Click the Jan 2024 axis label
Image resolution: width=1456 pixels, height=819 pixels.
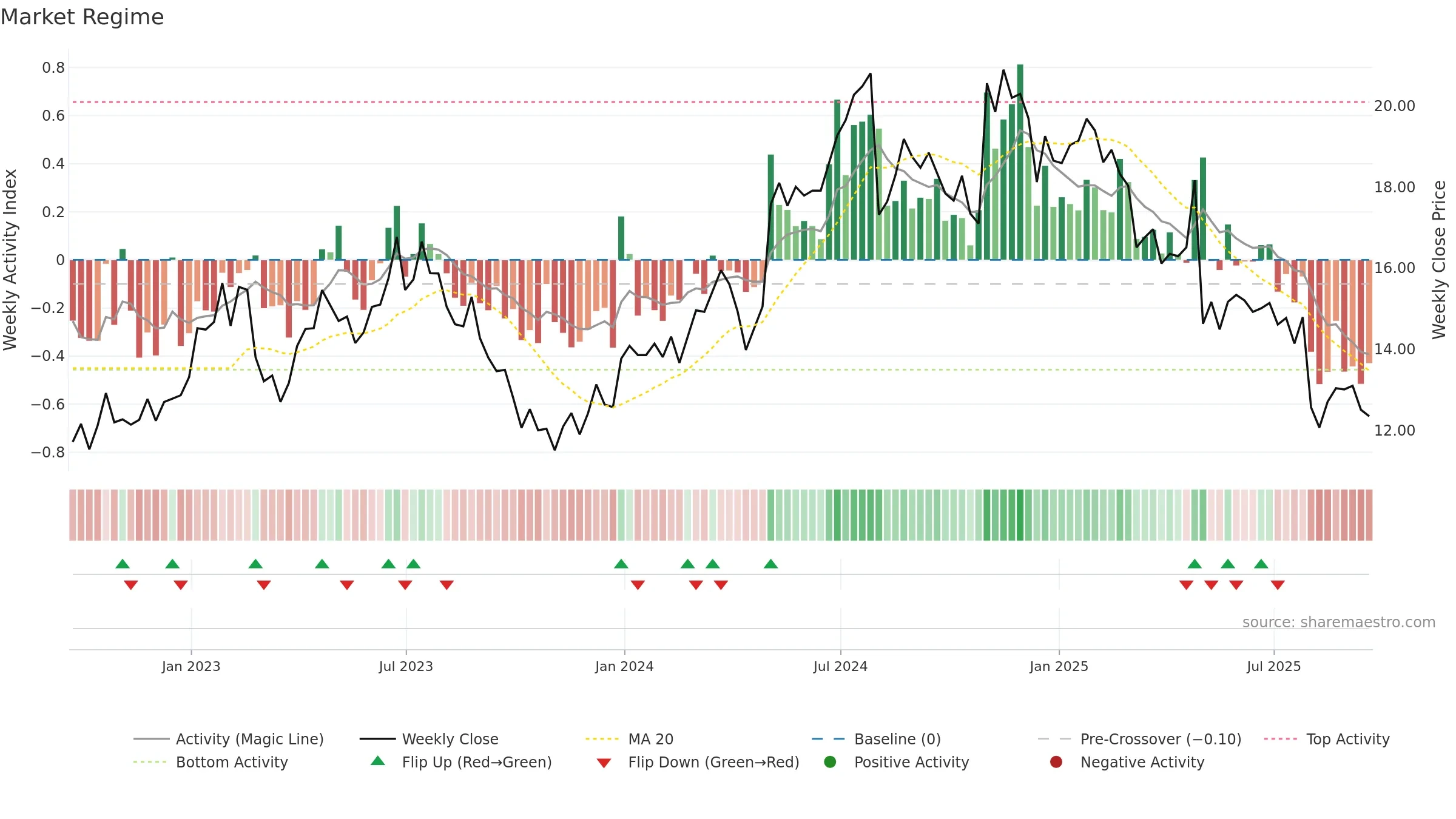tap(624, 667)
